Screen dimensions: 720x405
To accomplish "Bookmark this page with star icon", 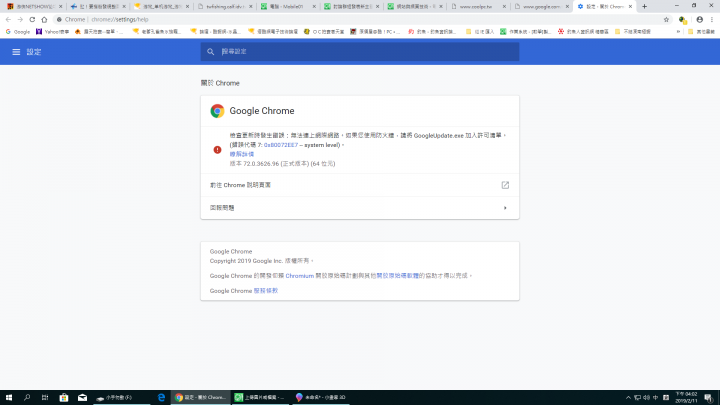I will tap(666, 19).
